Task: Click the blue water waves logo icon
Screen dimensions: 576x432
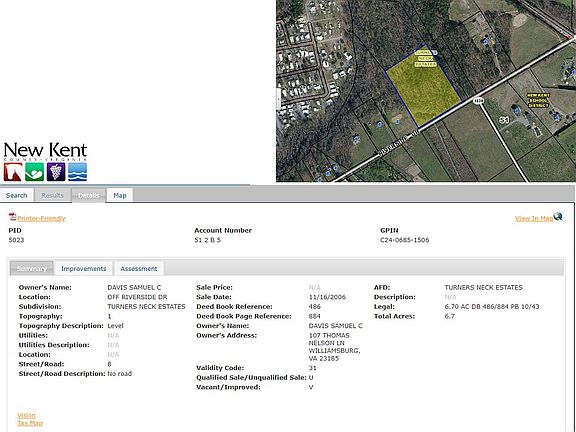Action: (78, 172)
